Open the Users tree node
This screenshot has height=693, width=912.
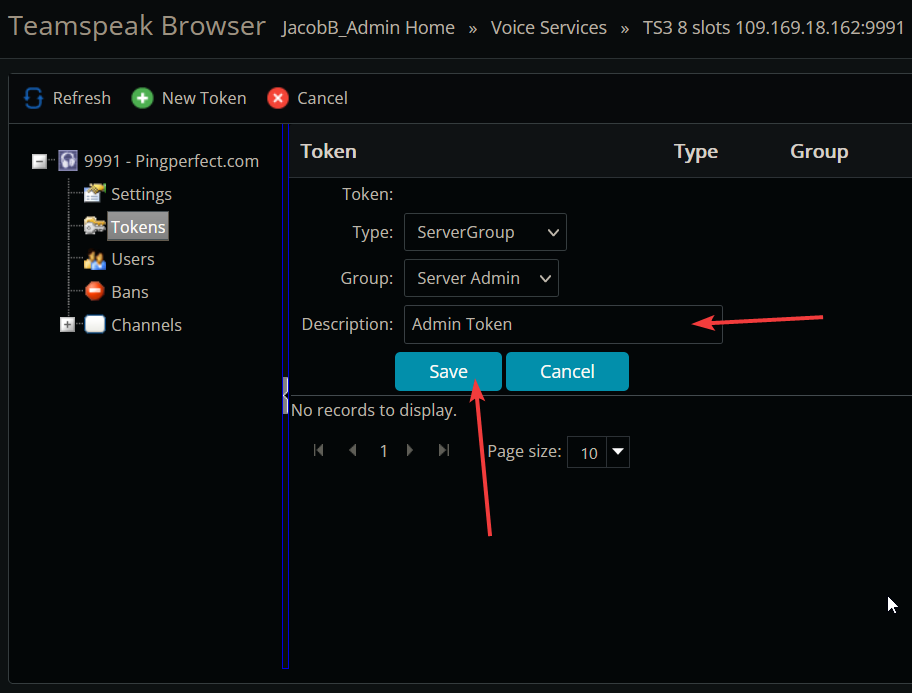[132, 259]
